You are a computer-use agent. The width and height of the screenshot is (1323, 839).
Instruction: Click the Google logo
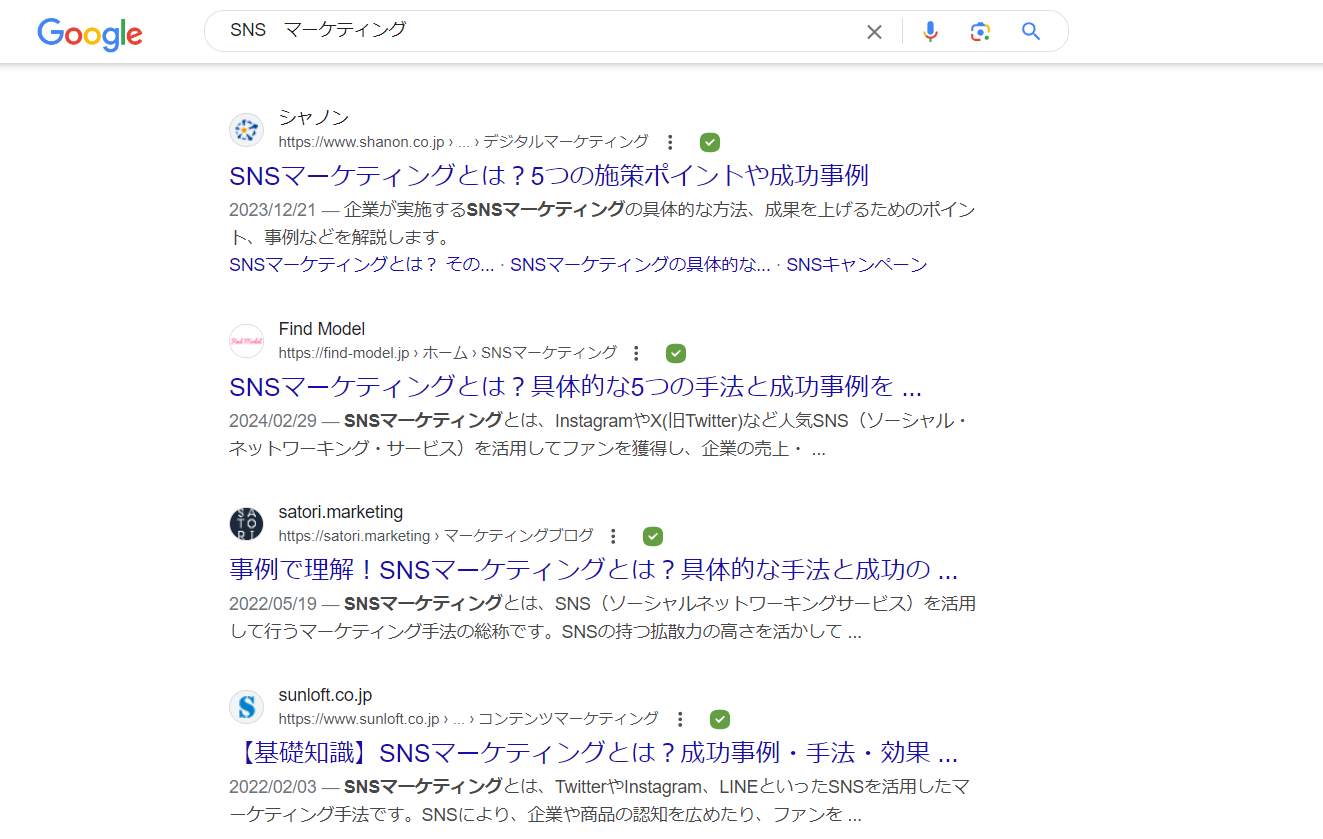pos(90,34)
